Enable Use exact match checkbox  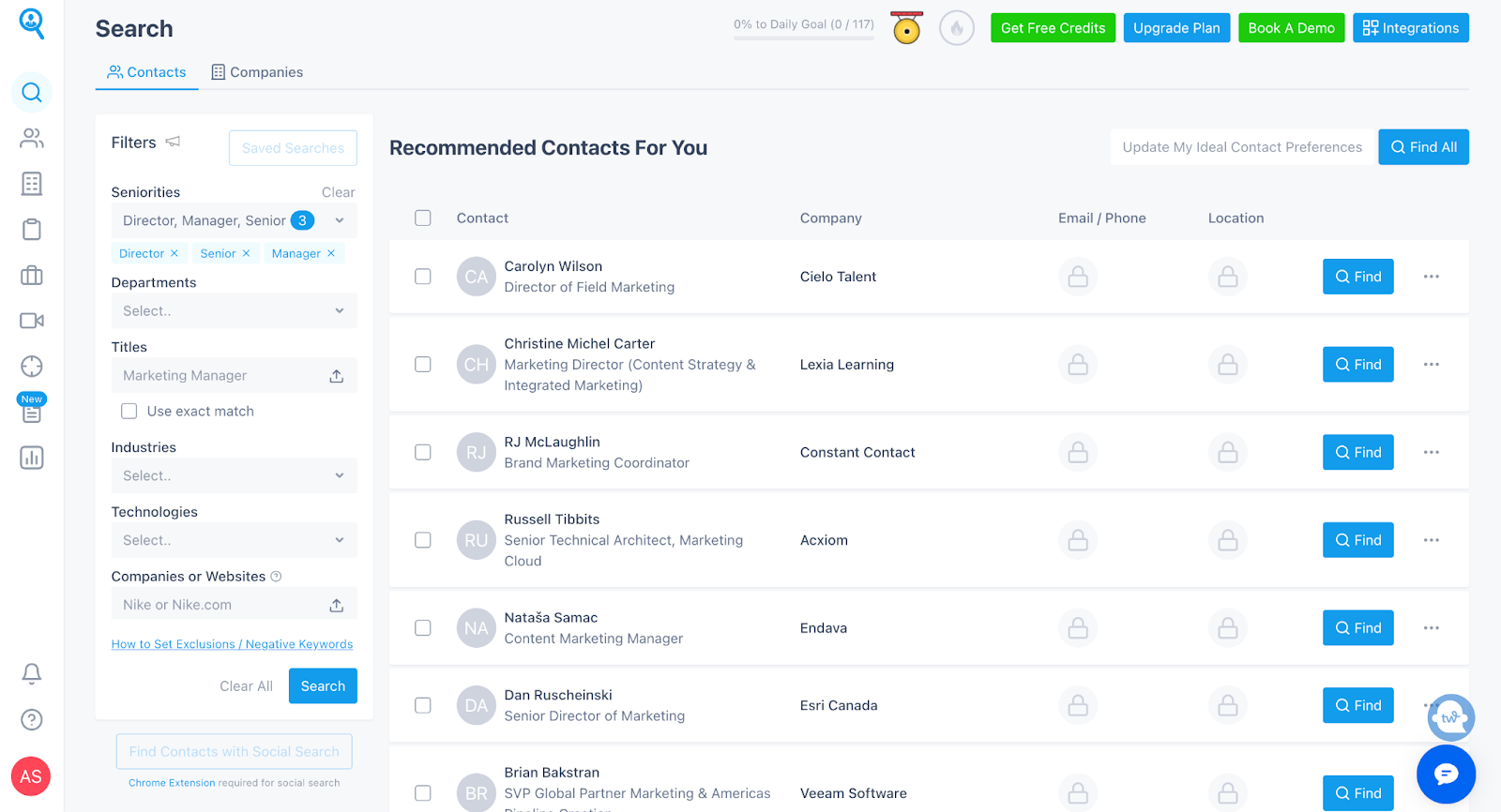click(129, 412)
